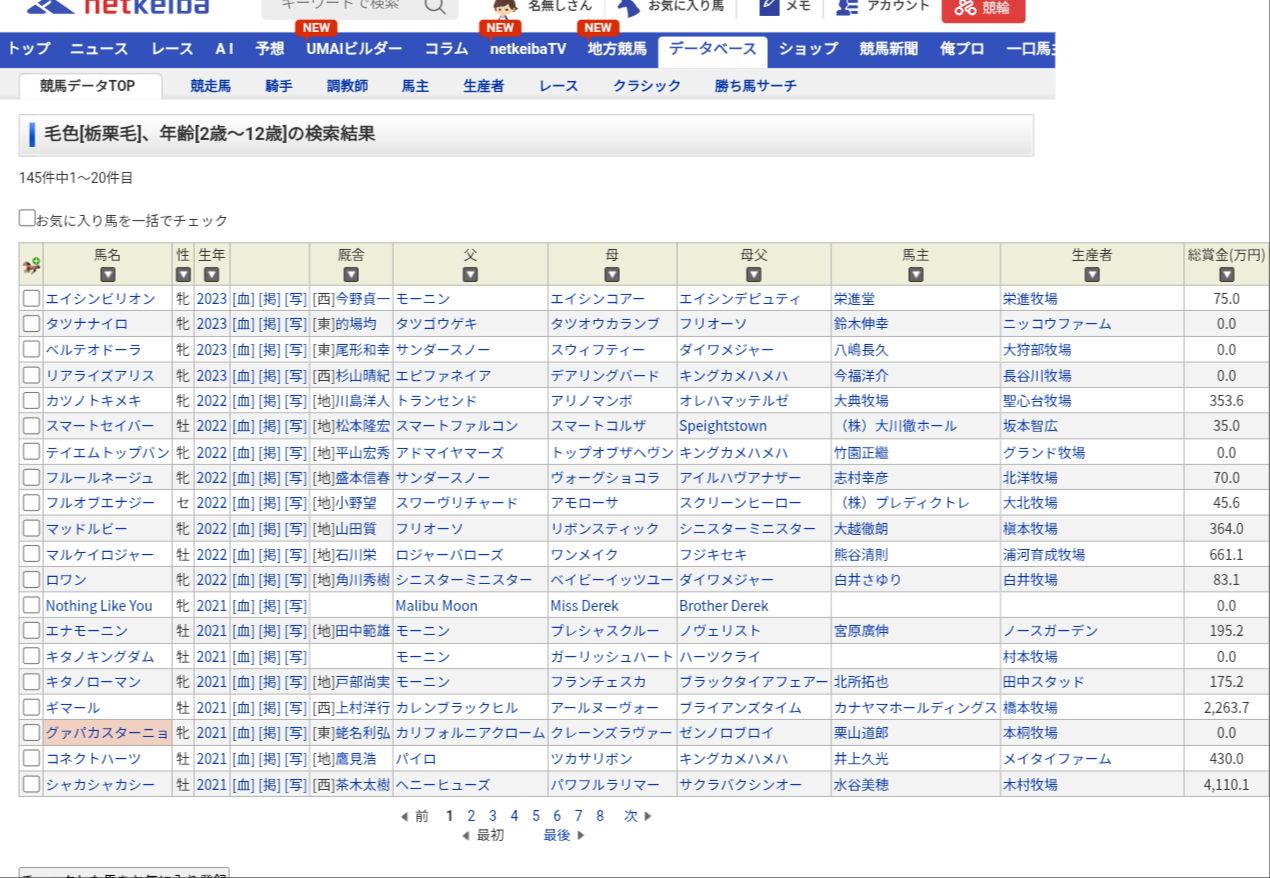The height and width of the screenshot is (878, 1270).
Task: Open the シャカシャカシー horse link
Action: (100, 784)
